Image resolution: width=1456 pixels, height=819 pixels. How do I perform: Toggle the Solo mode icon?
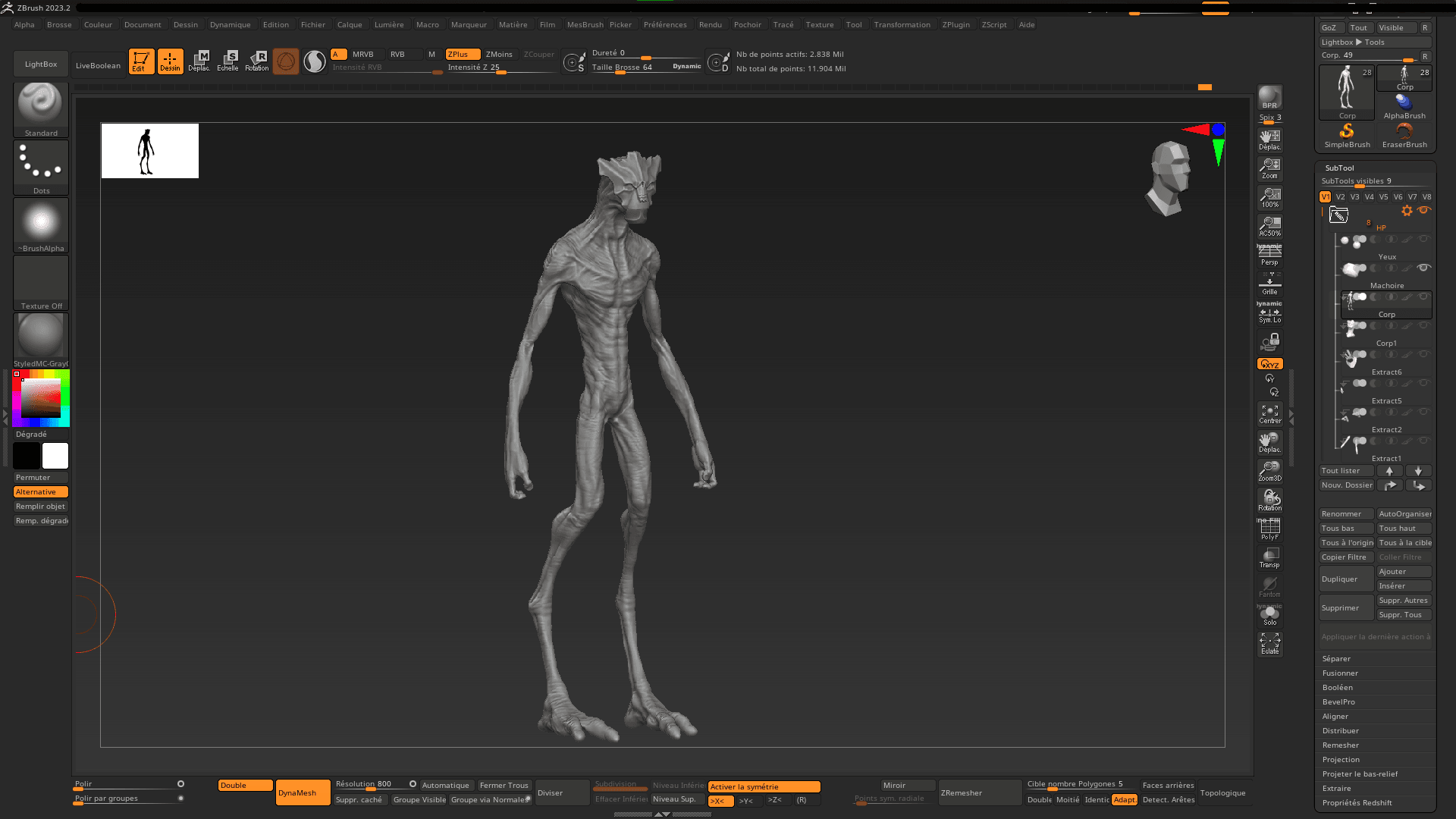pyautogui.click(x=1269, y=616)
